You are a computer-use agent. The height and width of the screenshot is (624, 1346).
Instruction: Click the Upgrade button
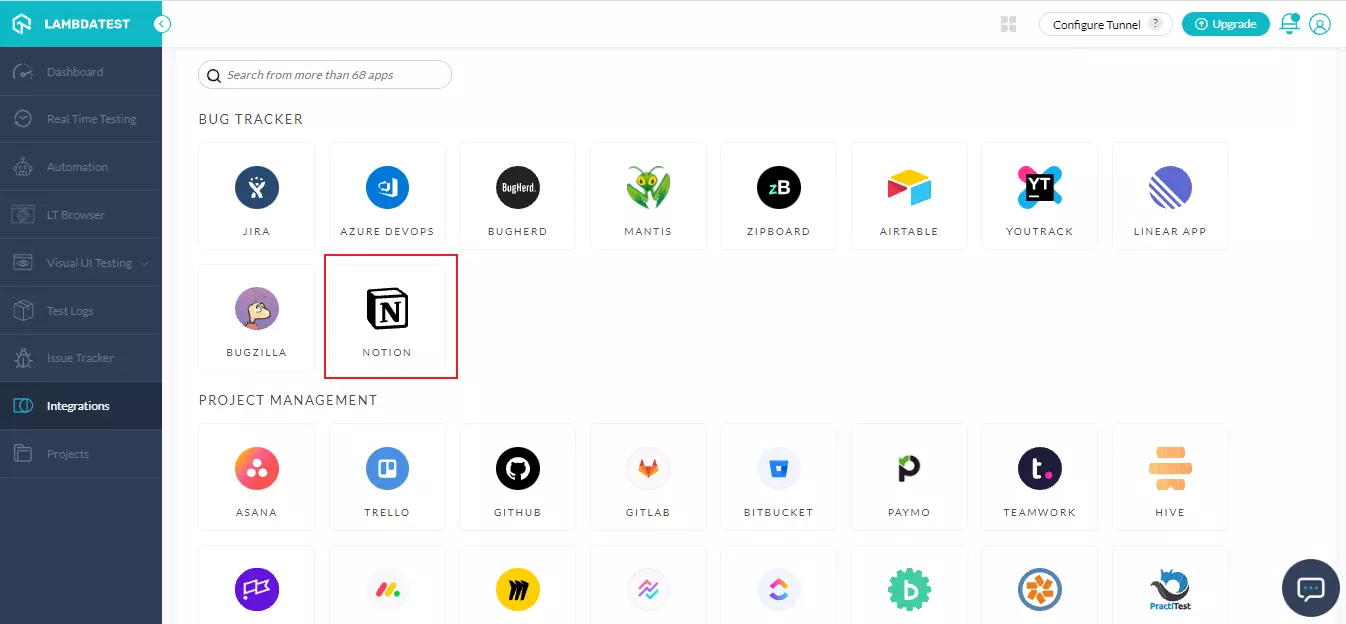tap(1225, 24)
